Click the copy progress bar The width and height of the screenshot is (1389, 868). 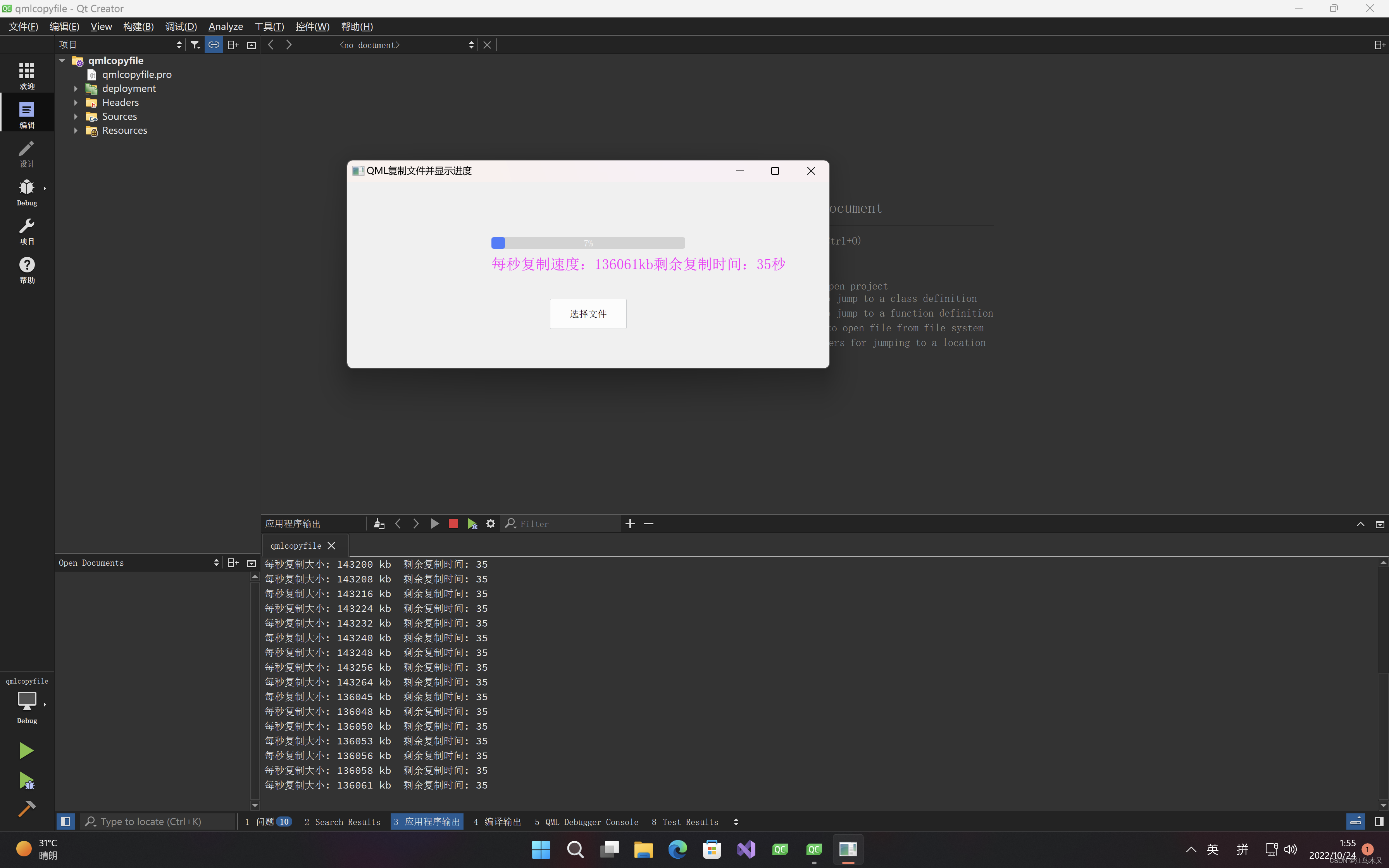coord(588,243)
